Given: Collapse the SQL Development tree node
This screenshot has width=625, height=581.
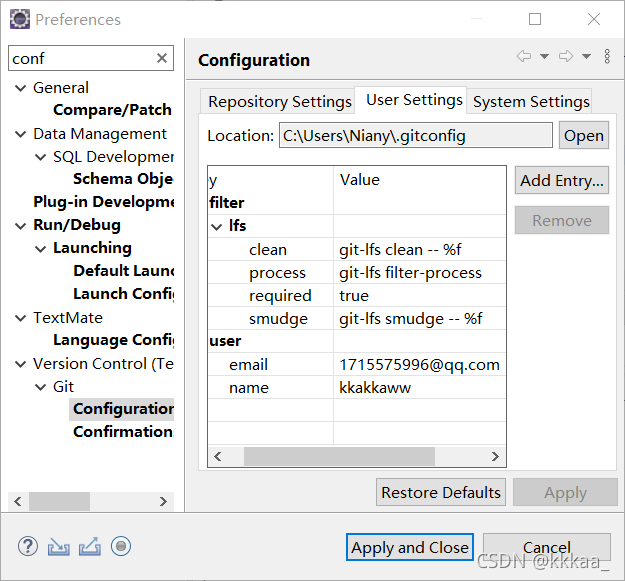Looking at the screenshot, I should [40, 157].
